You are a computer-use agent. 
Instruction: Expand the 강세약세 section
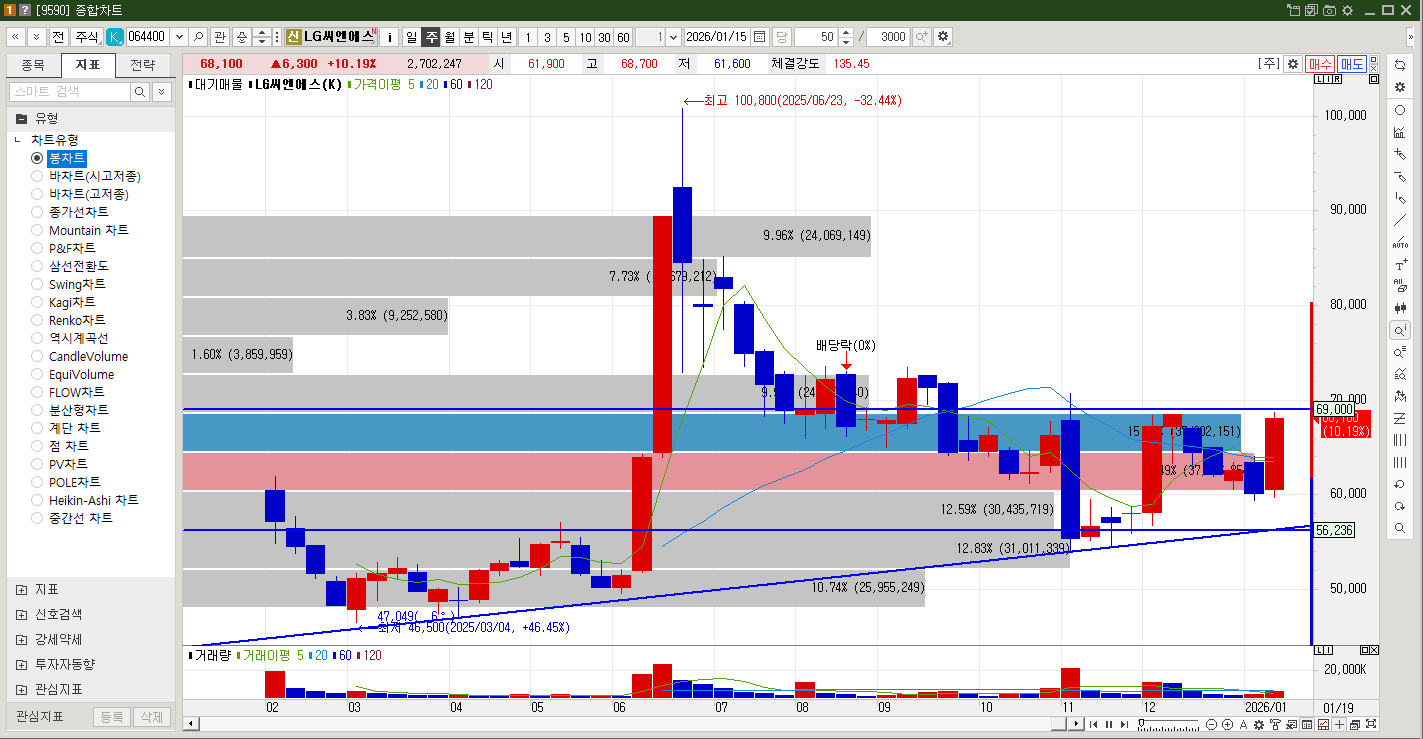(x=22, y=640)
